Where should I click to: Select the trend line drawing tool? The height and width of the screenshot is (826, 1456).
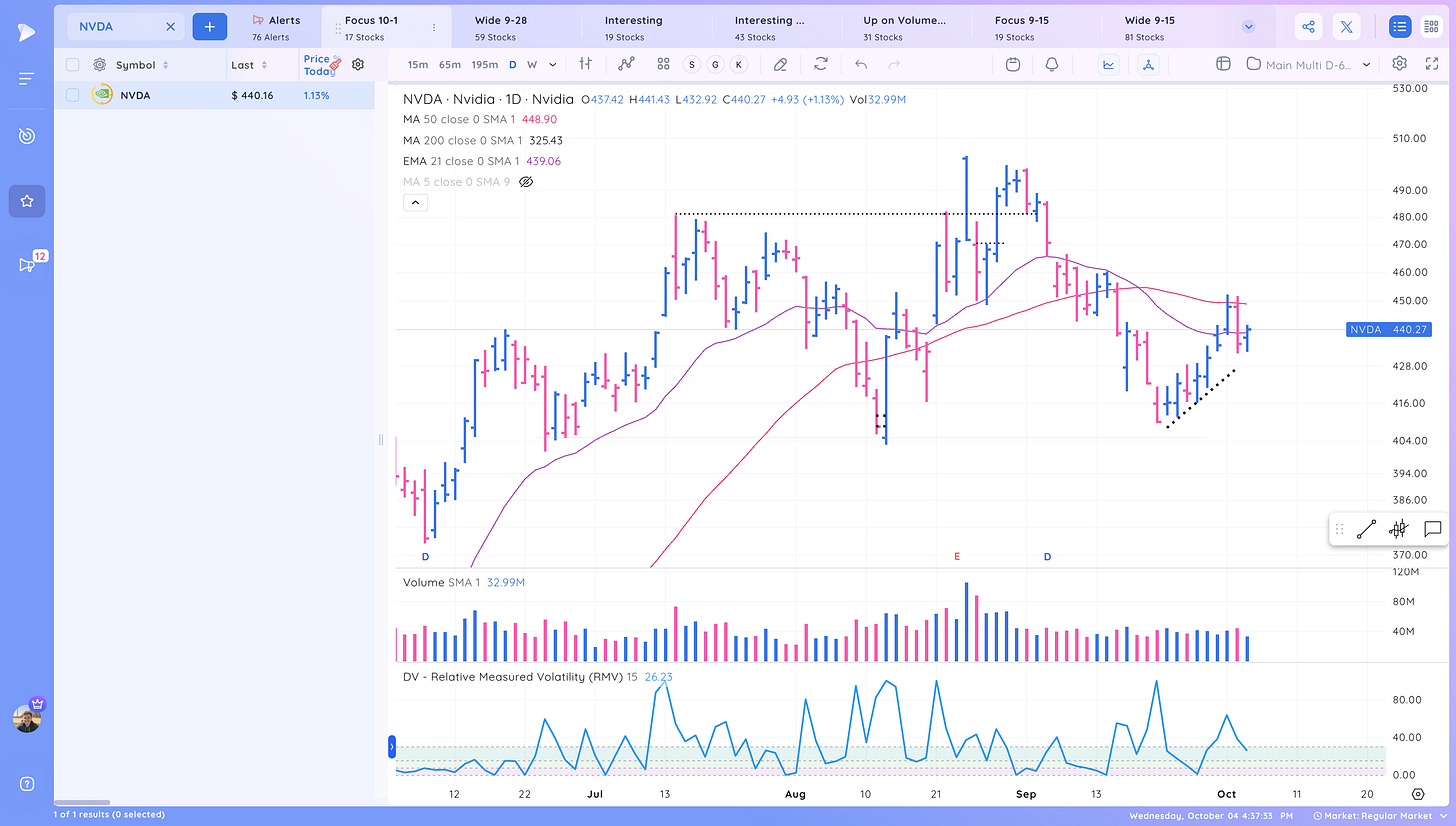pyautogui.click(x=1366, y=529)
